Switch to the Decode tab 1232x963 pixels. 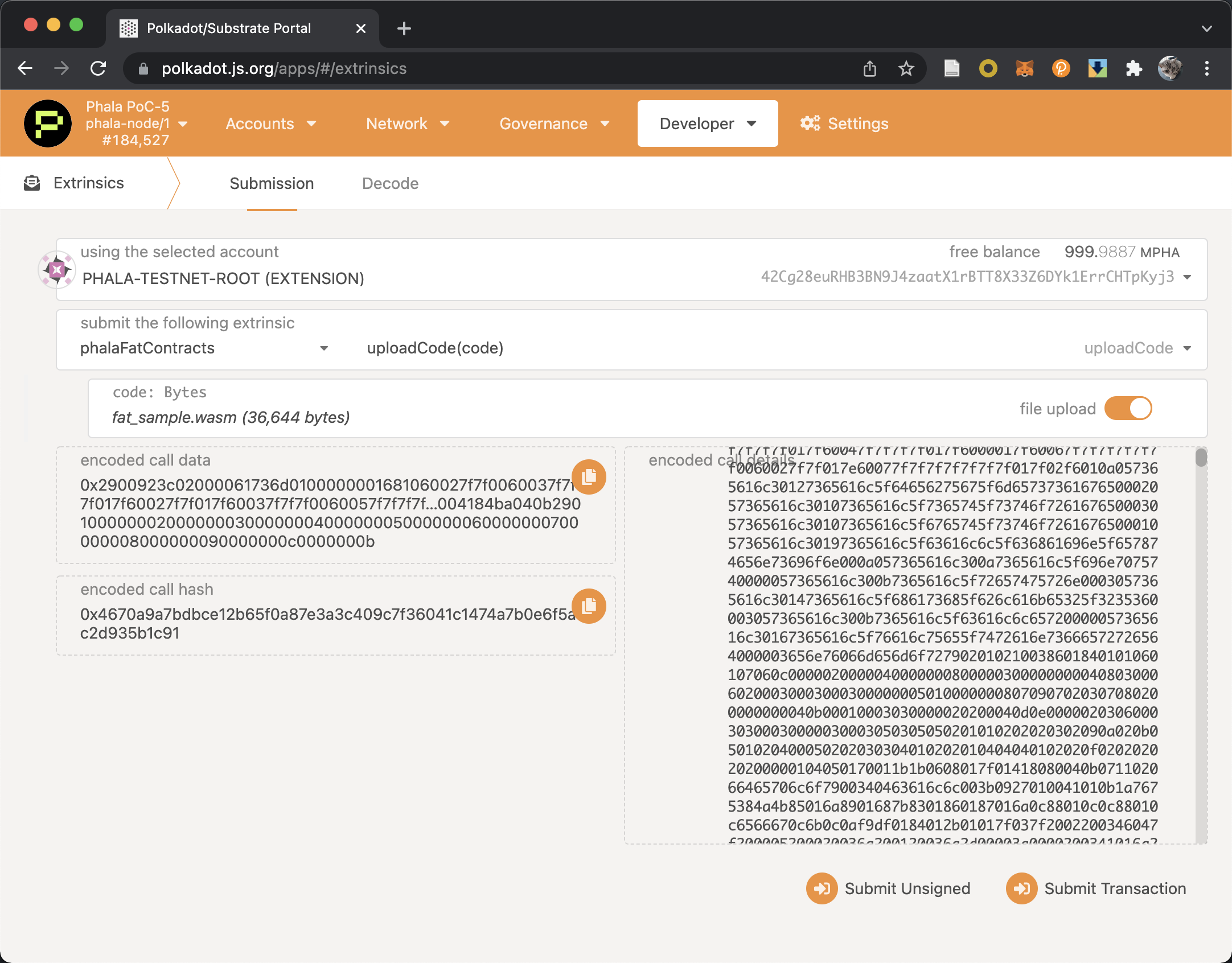click(x=390, y=183)
